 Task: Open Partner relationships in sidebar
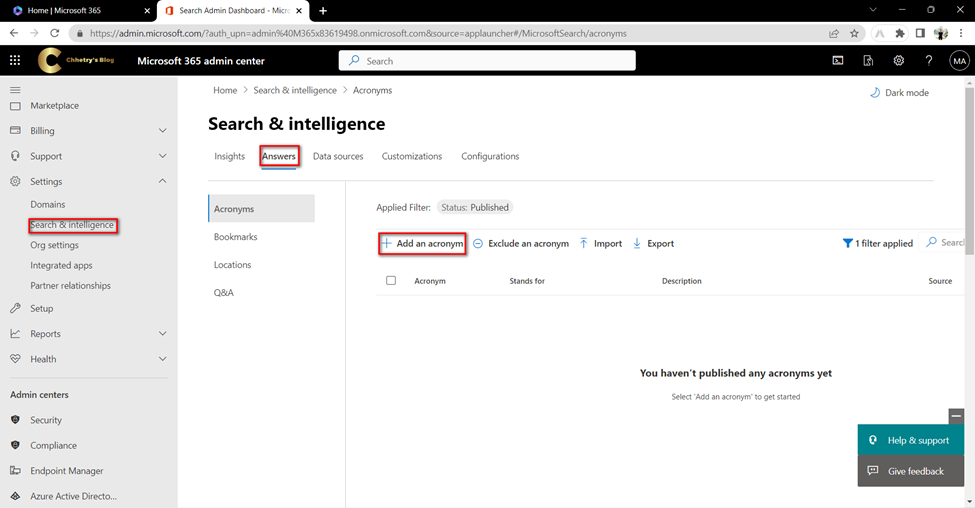click(x=71, y=285)
